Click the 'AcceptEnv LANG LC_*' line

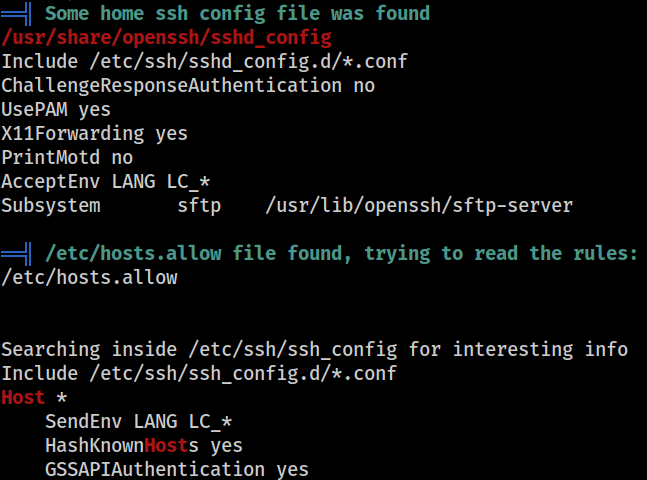pos(106,182)
